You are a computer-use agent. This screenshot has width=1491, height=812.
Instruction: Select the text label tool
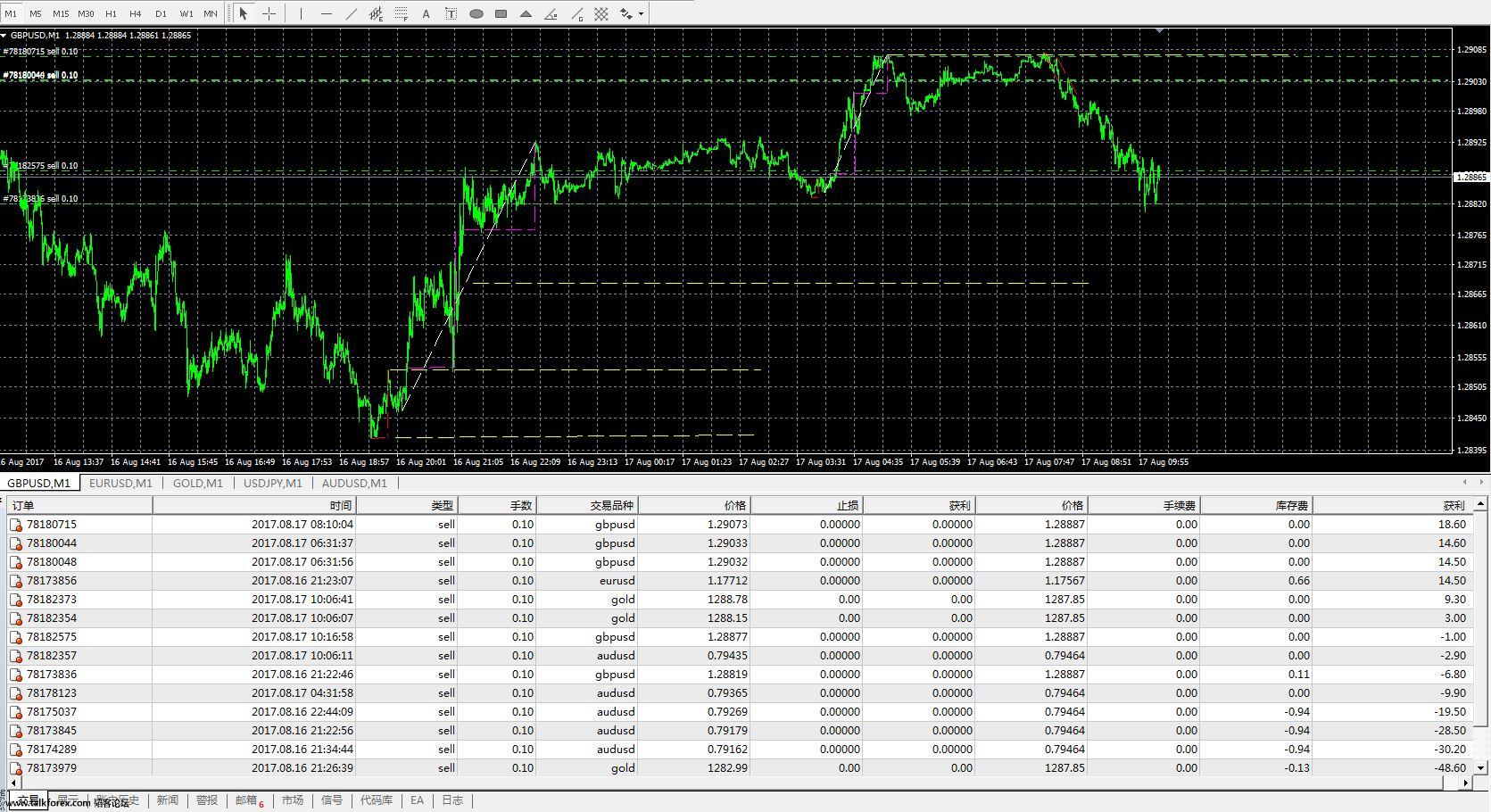tap(451, 13)
